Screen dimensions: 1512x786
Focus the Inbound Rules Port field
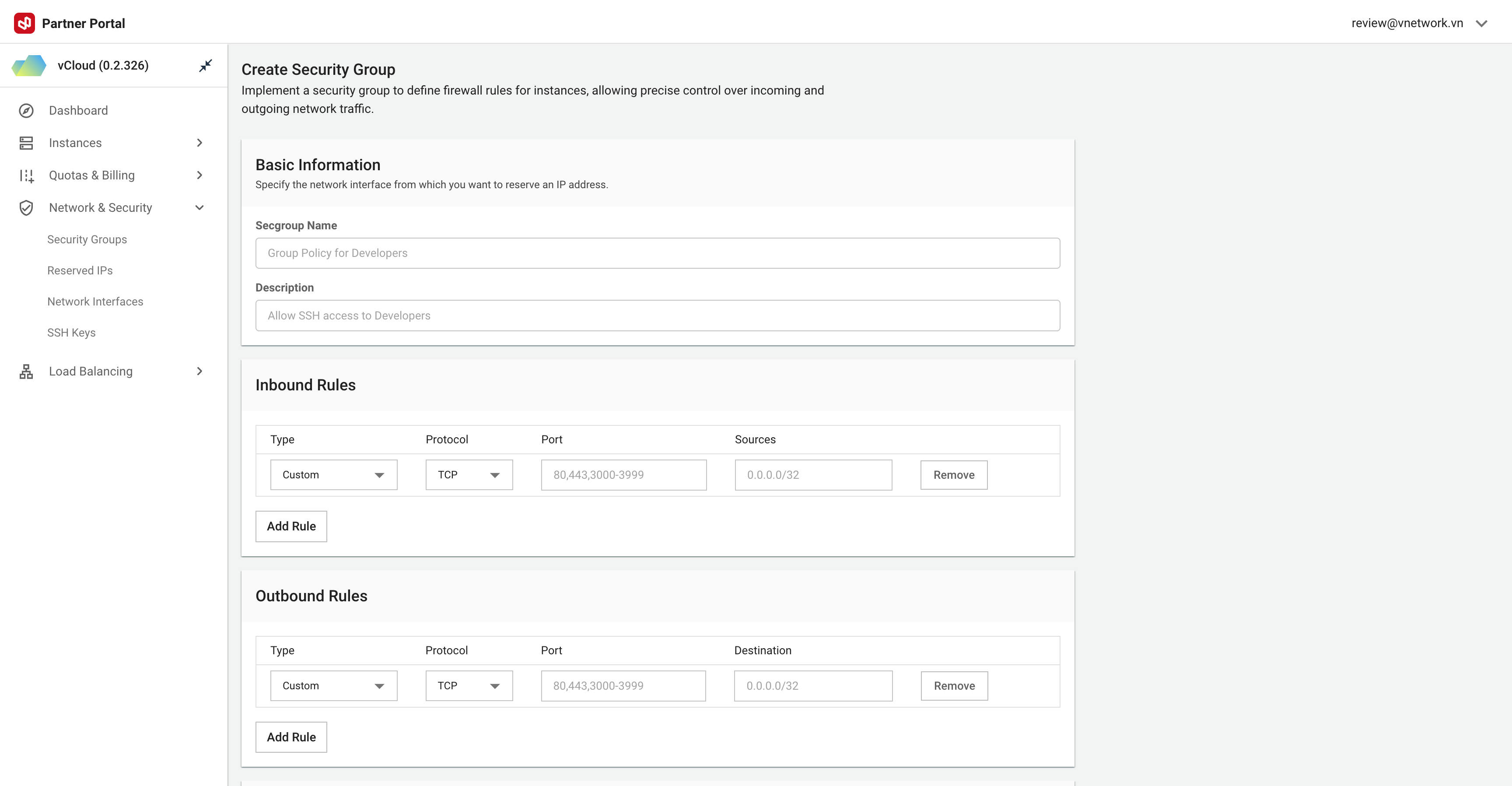(623, 474)
